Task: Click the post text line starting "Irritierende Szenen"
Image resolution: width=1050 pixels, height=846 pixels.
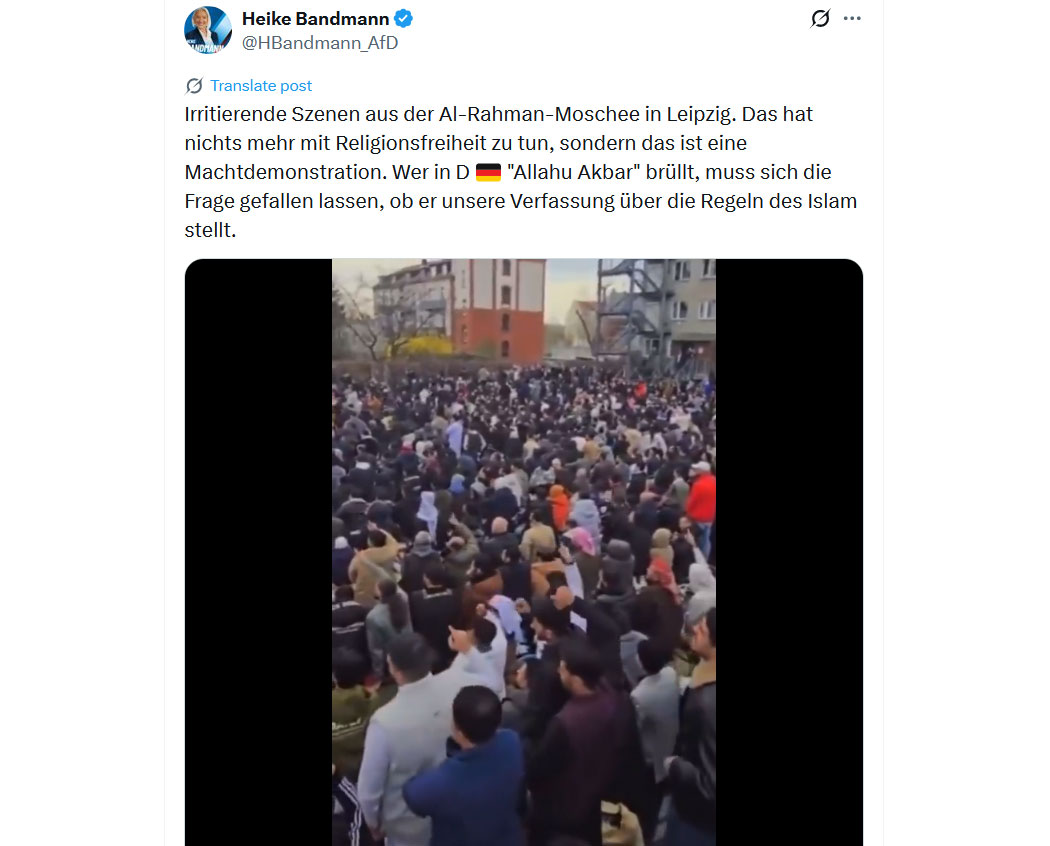Action: click(498, 115)
